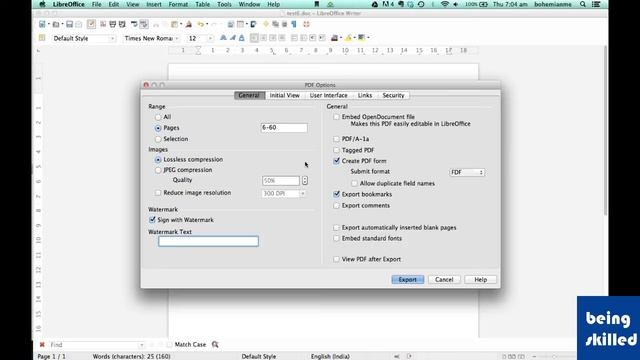Click the Justified alignment icon
This screenshot has width=640, height=360.
tap(282, 38)
